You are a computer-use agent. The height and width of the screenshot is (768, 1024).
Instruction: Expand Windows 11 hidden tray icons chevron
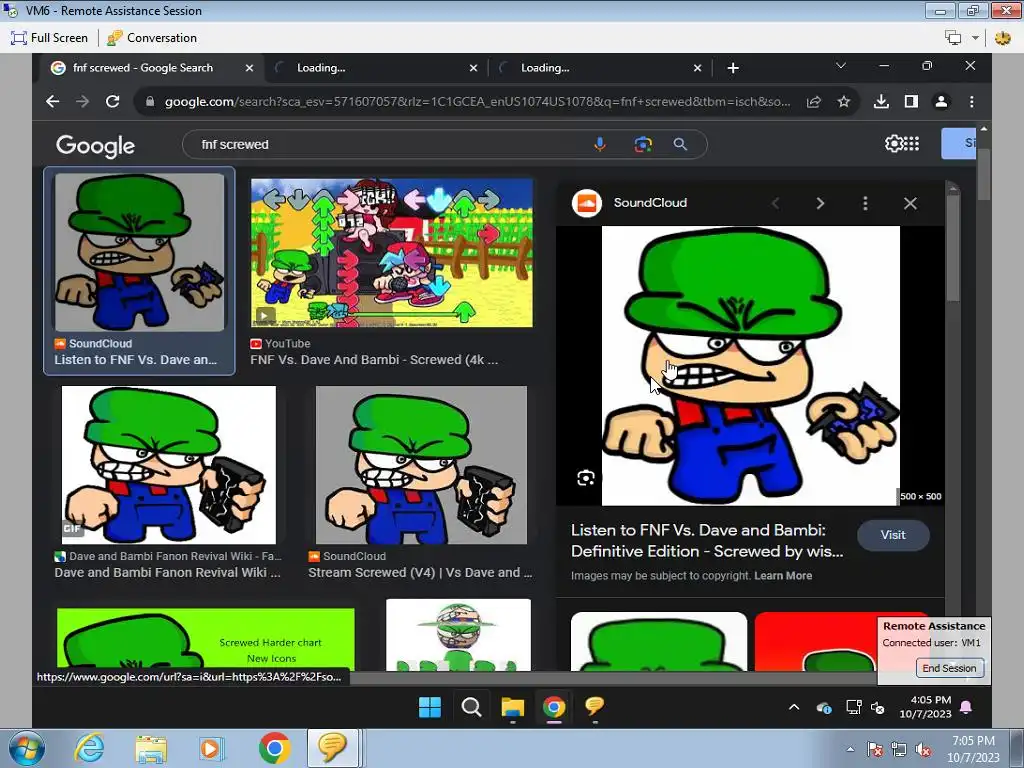(x=794, y=707)
